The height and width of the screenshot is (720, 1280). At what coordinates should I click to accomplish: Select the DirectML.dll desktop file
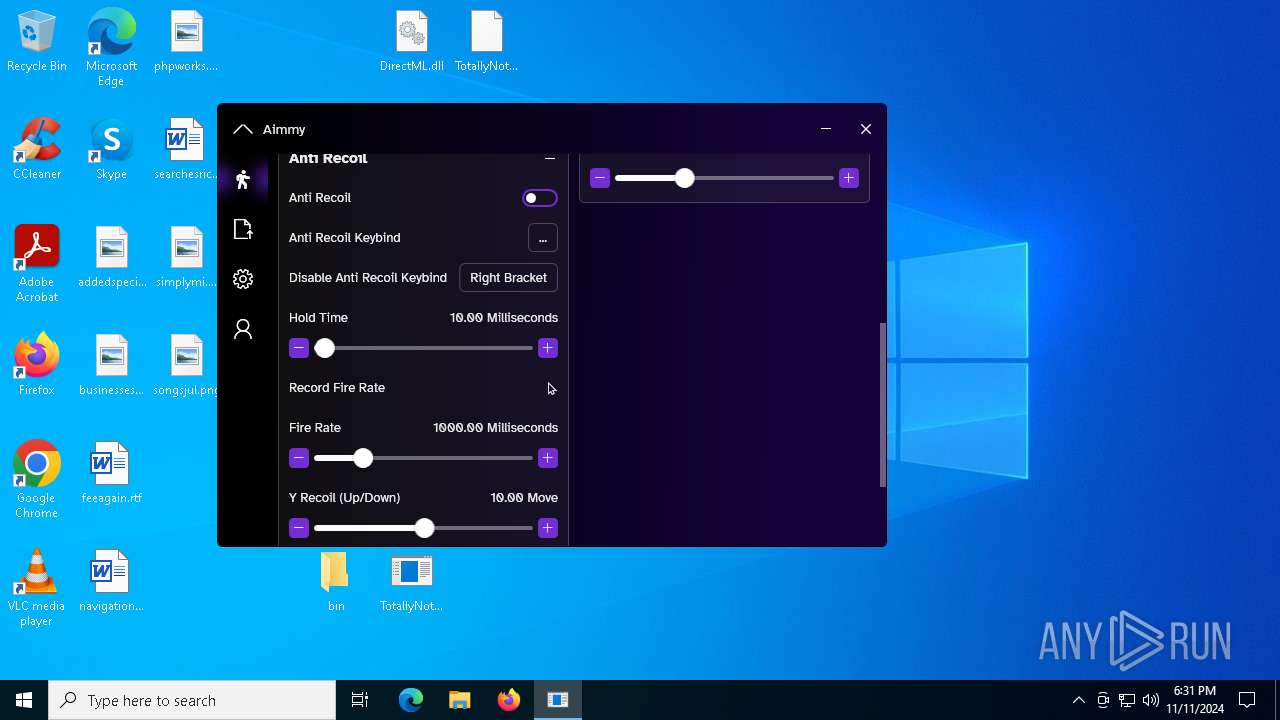click(x=411, y=42)
